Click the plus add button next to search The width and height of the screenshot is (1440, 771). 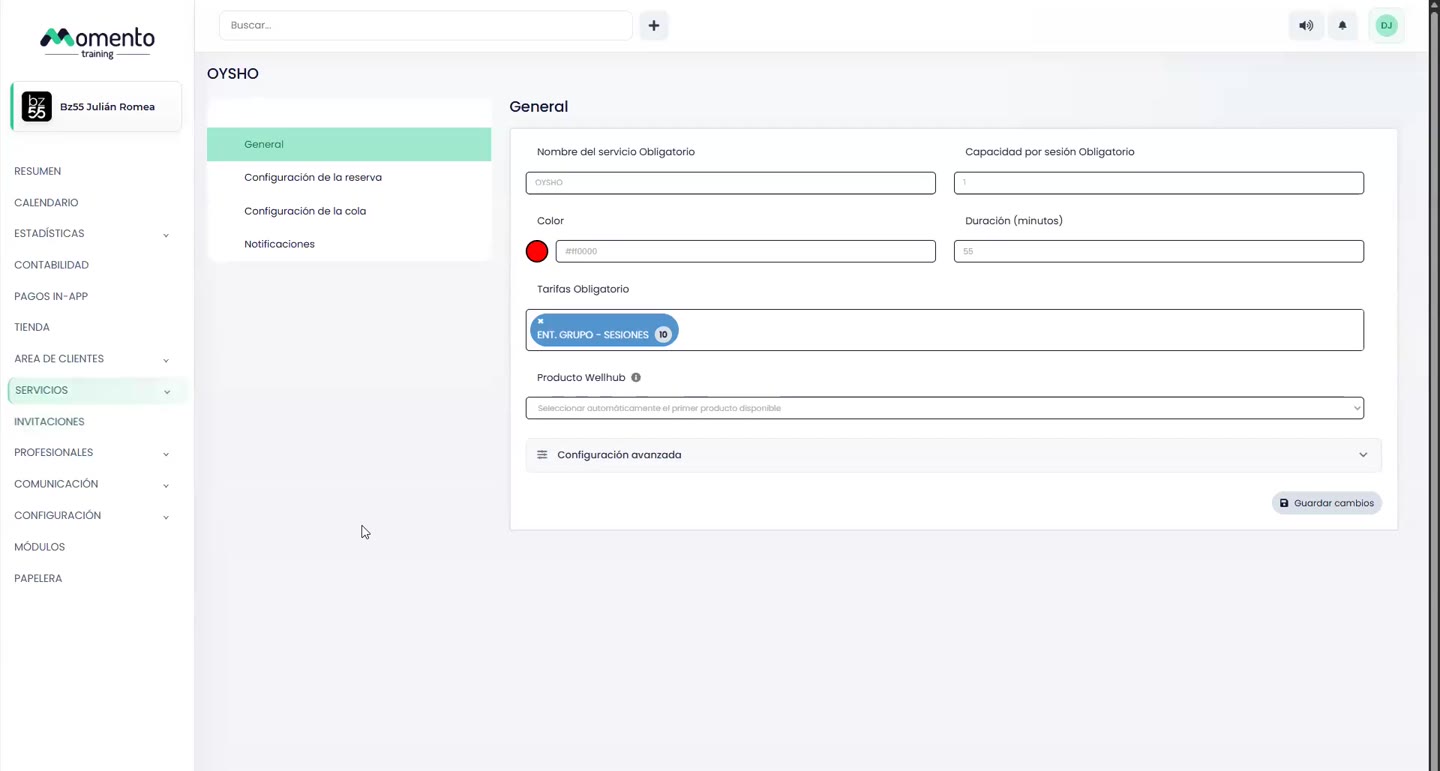coord(654,26)
